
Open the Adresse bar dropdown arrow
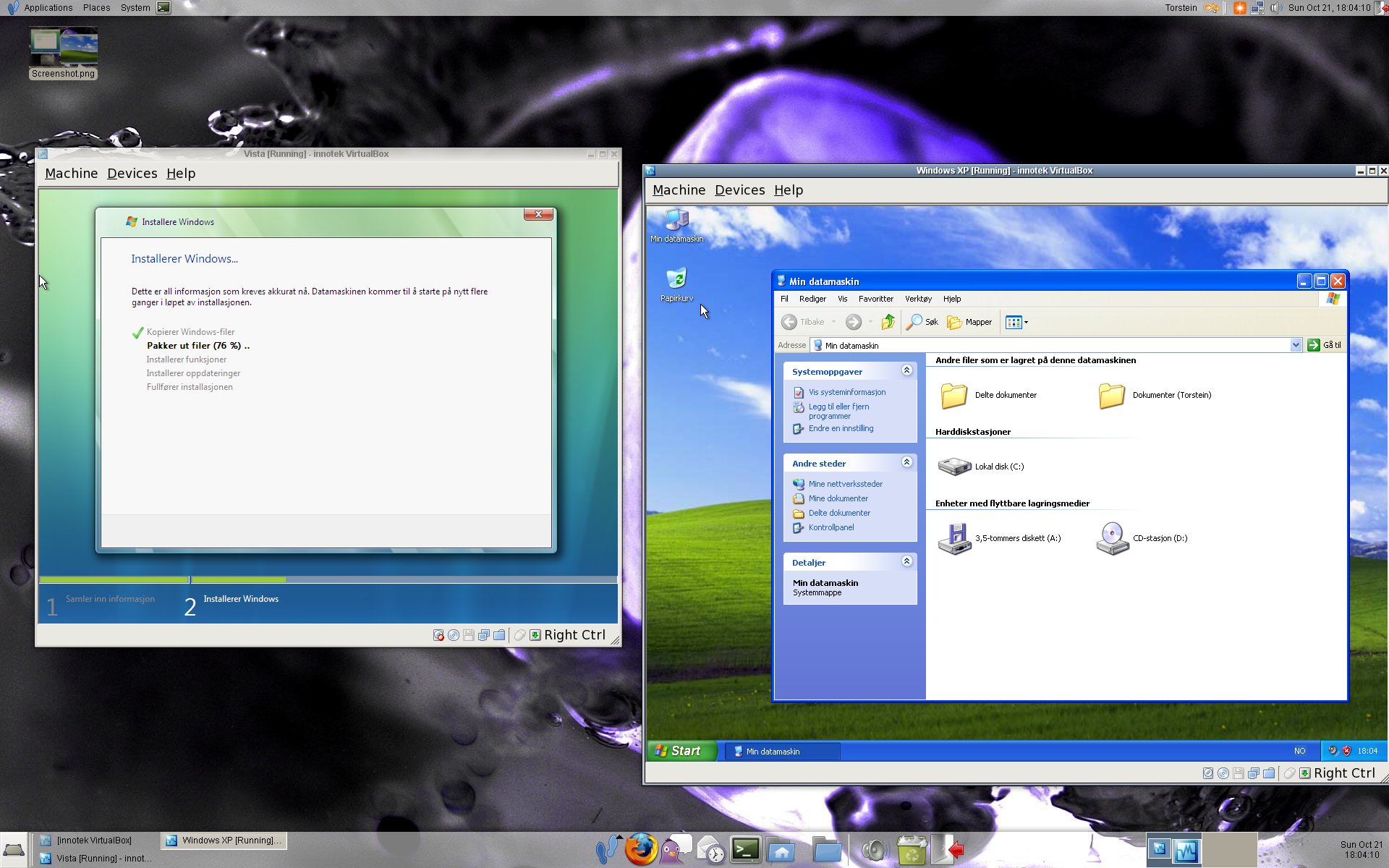click(1296, 345)
